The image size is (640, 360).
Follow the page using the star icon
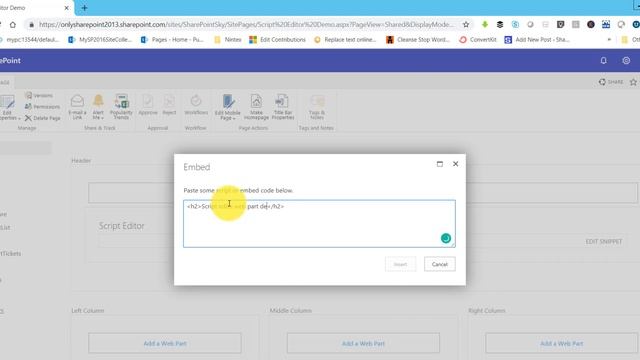tap(633, 82)
